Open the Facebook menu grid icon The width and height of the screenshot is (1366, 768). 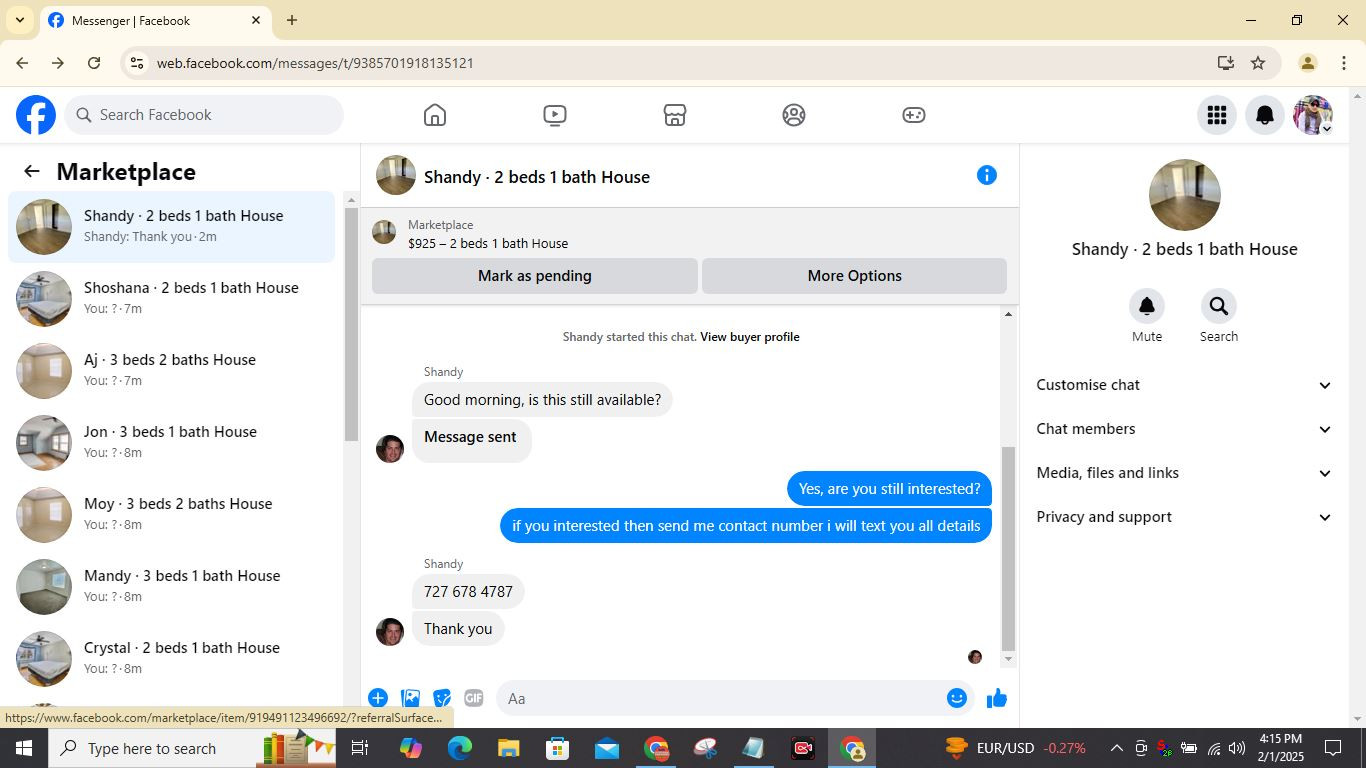(1217, 115)
